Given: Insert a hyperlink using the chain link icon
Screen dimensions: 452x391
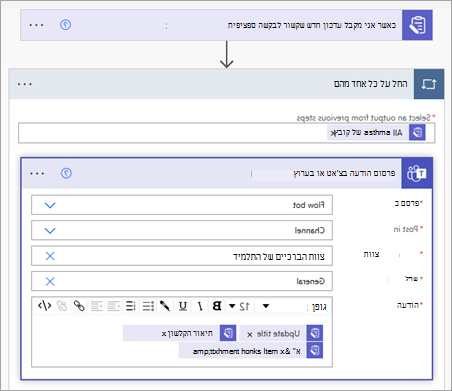Looking at the screenshot, I should [x=79, y=306].
